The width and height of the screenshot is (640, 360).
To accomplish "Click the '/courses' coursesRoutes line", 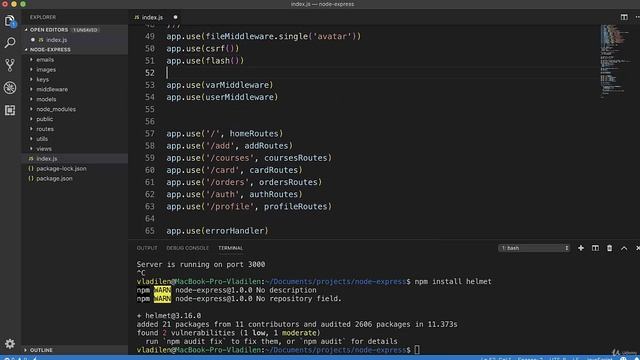I will [249, 158].
